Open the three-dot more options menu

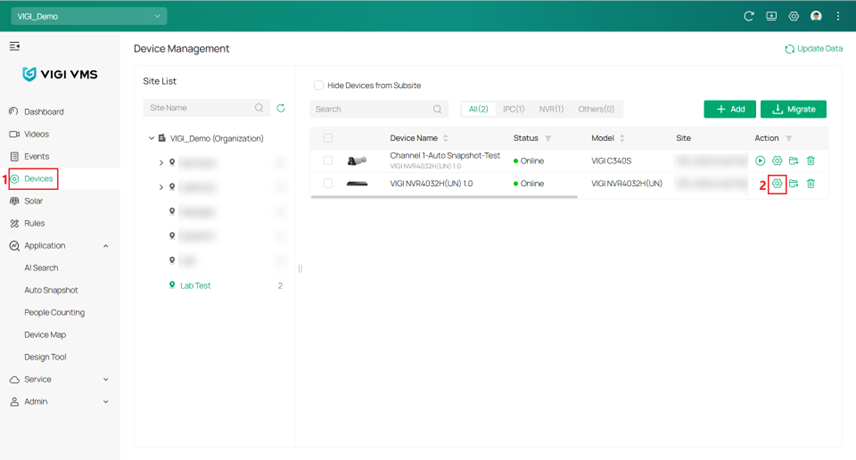(x=838, y=16)
